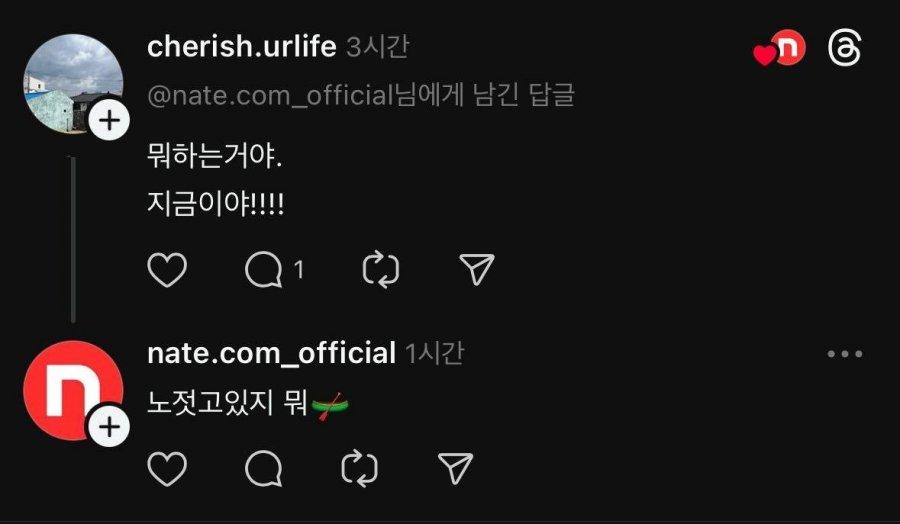Click the Threads logo icon

845,49
